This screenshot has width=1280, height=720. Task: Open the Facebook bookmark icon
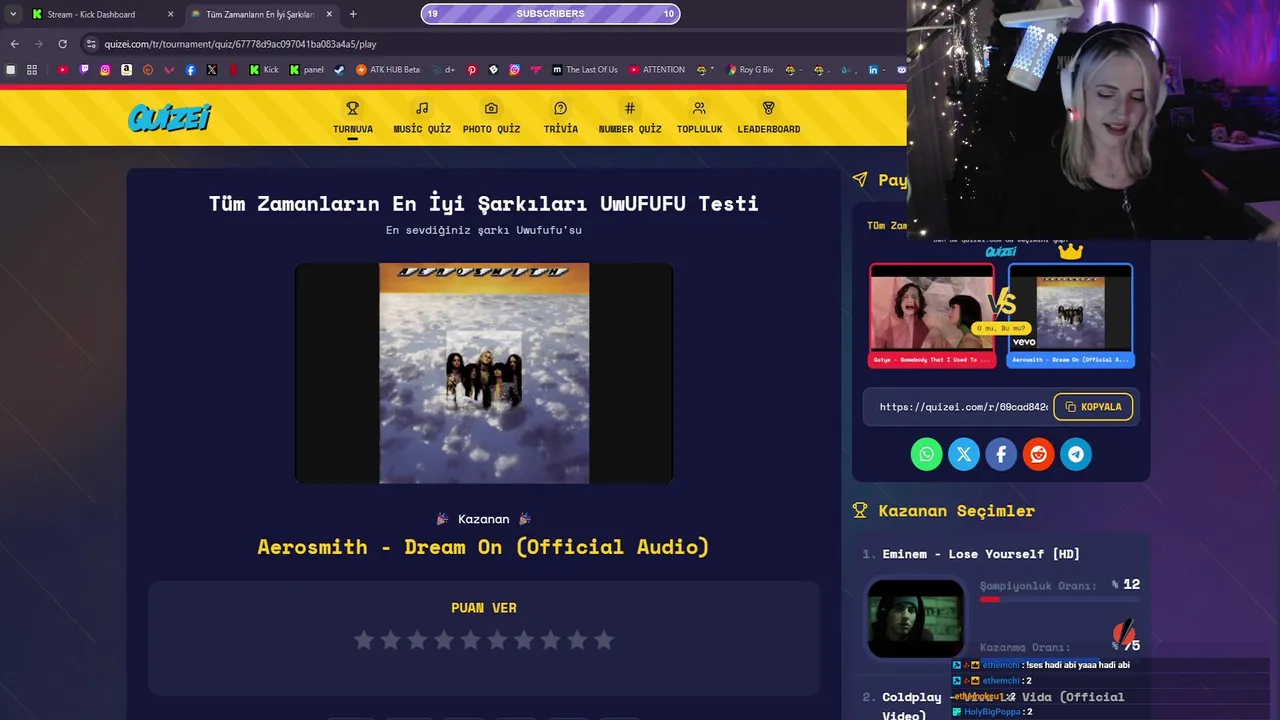(190, 70)
